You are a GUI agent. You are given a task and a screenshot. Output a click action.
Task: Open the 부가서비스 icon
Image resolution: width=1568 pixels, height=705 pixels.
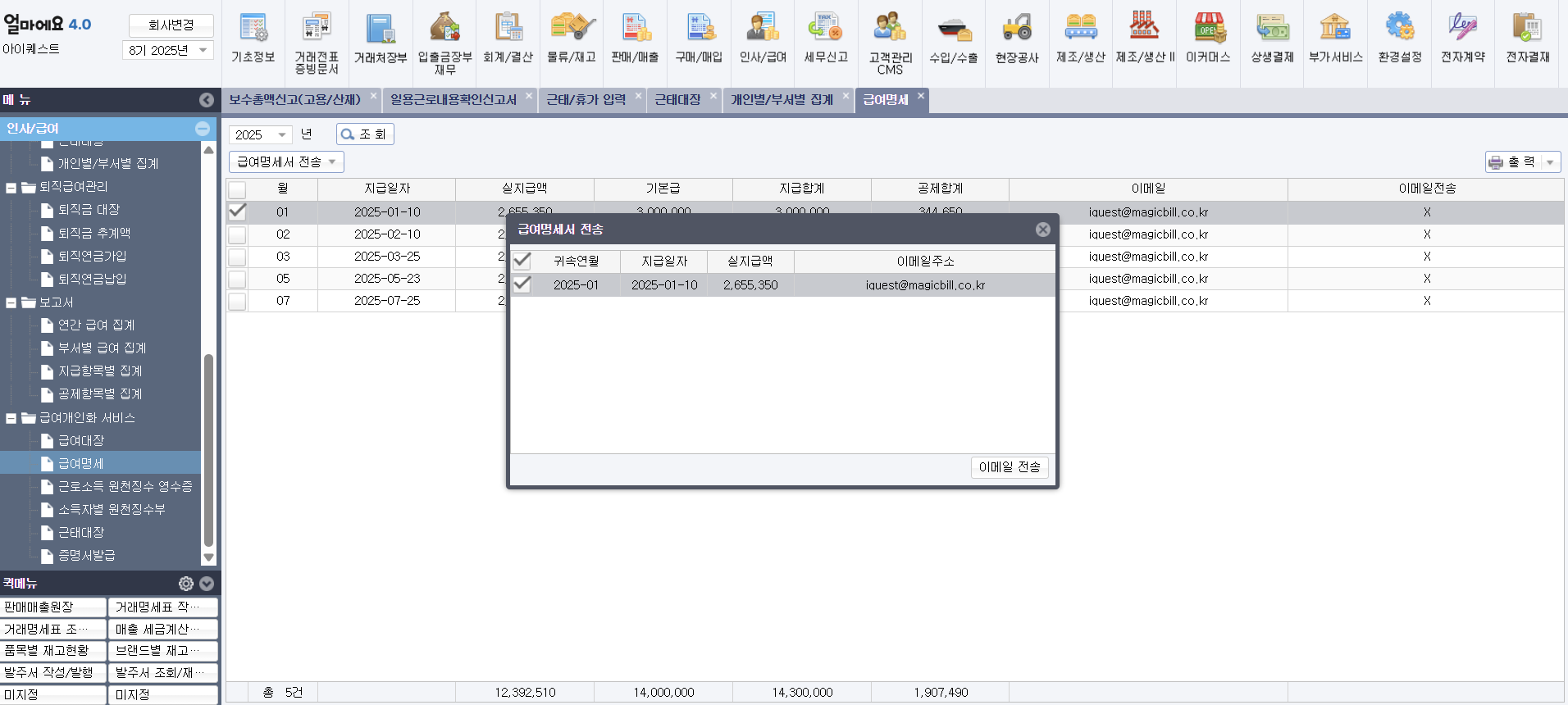1336,38
